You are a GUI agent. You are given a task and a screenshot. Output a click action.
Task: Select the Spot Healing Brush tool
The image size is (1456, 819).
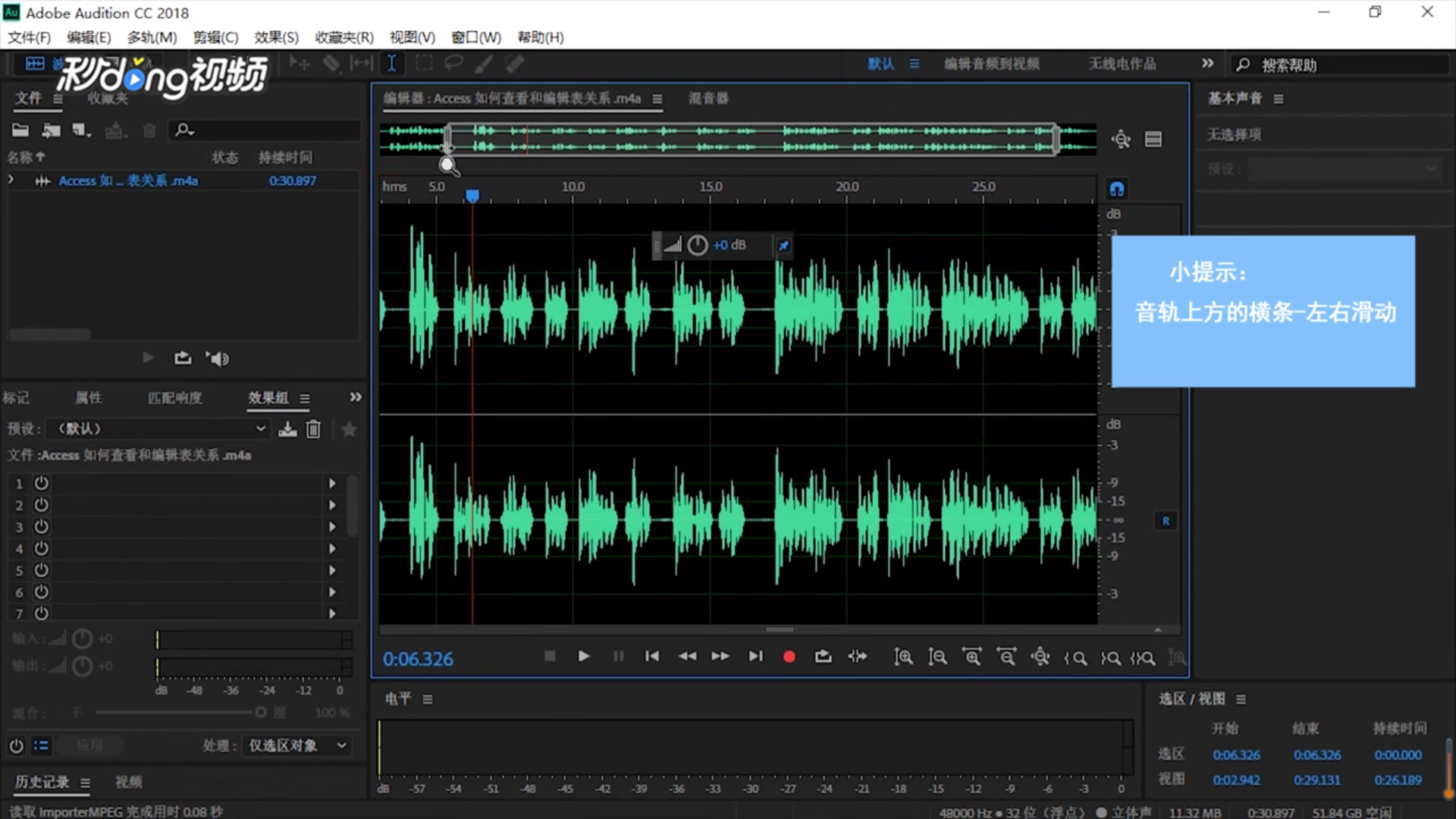pos(515,64)
